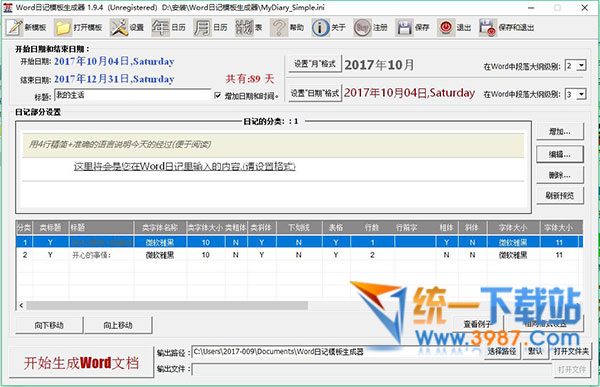Open the month calendar icon
The height and width of the screenshot is (387, 600).
pos(202,28)
